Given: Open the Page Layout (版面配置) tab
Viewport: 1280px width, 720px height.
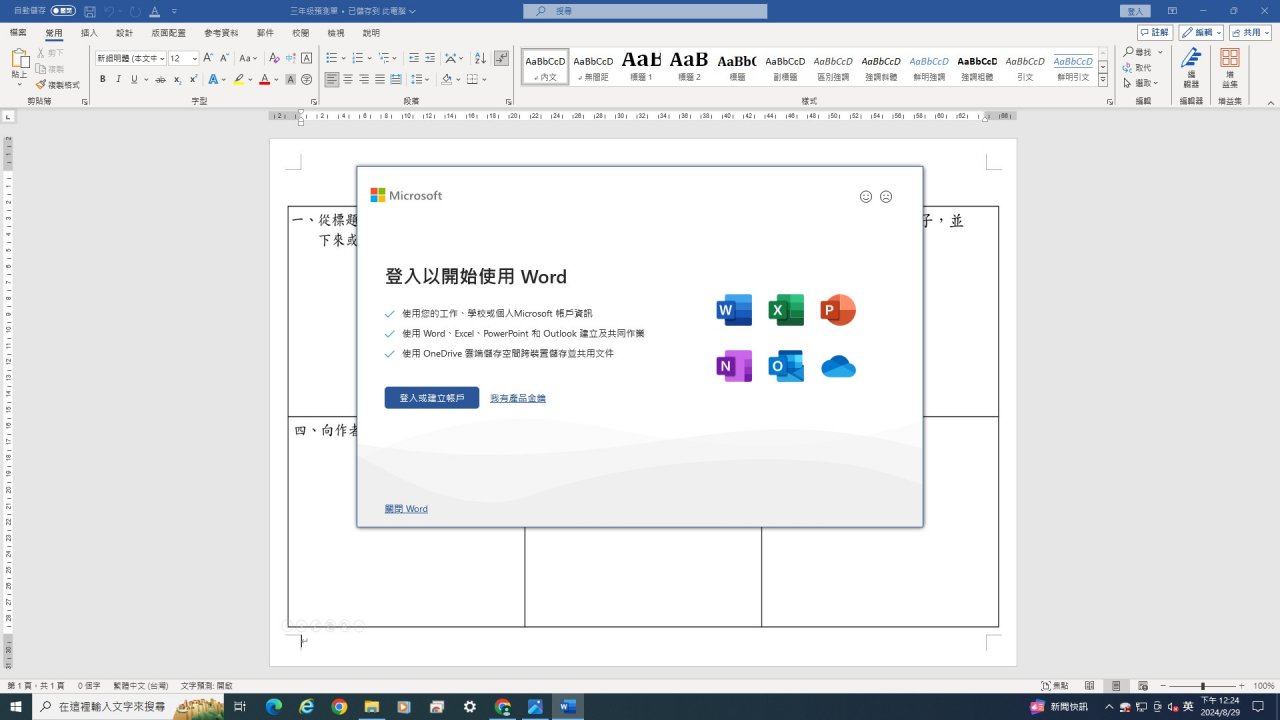Looking at the screenshot, I should pos(168,33).
